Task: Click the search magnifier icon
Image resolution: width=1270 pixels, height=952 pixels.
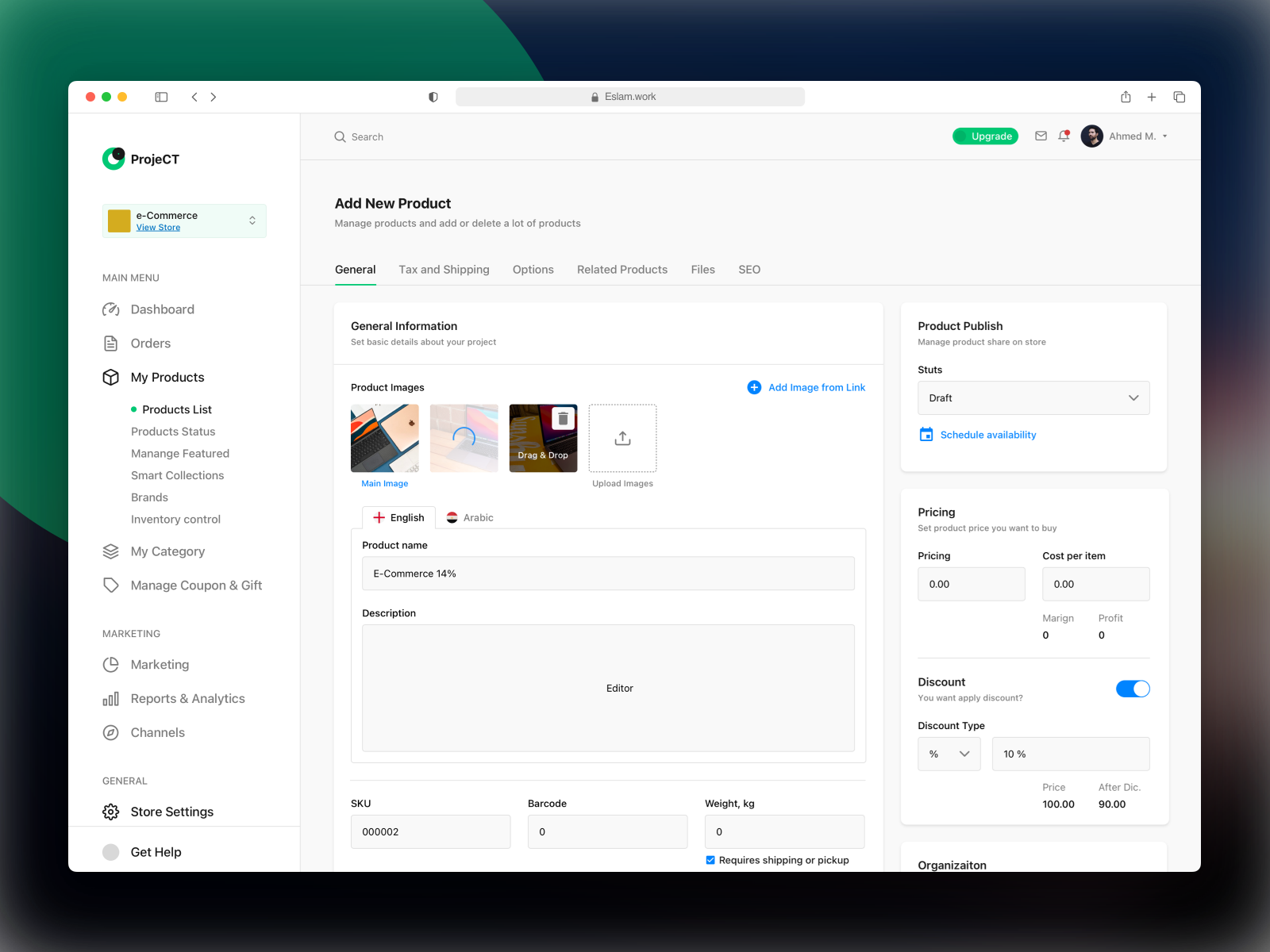Action: 340,136
